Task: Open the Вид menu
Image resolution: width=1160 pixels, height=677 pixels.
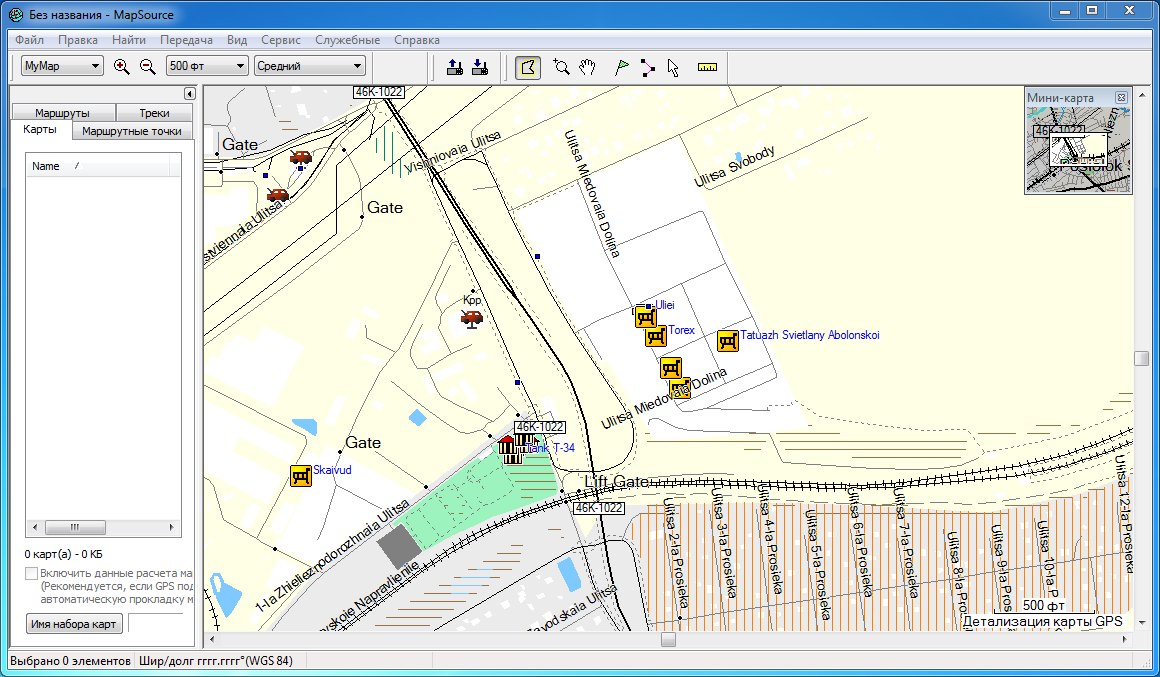Action: [237, 40]
